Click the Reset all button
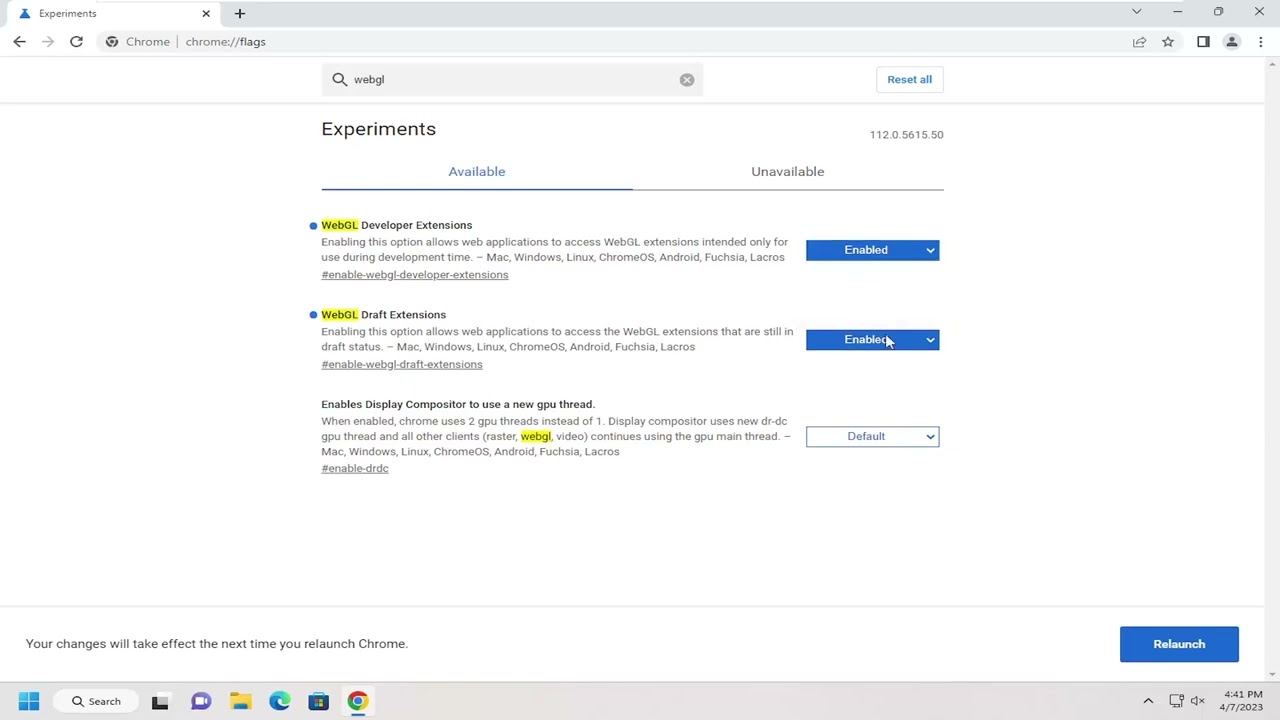 (909, 80)
